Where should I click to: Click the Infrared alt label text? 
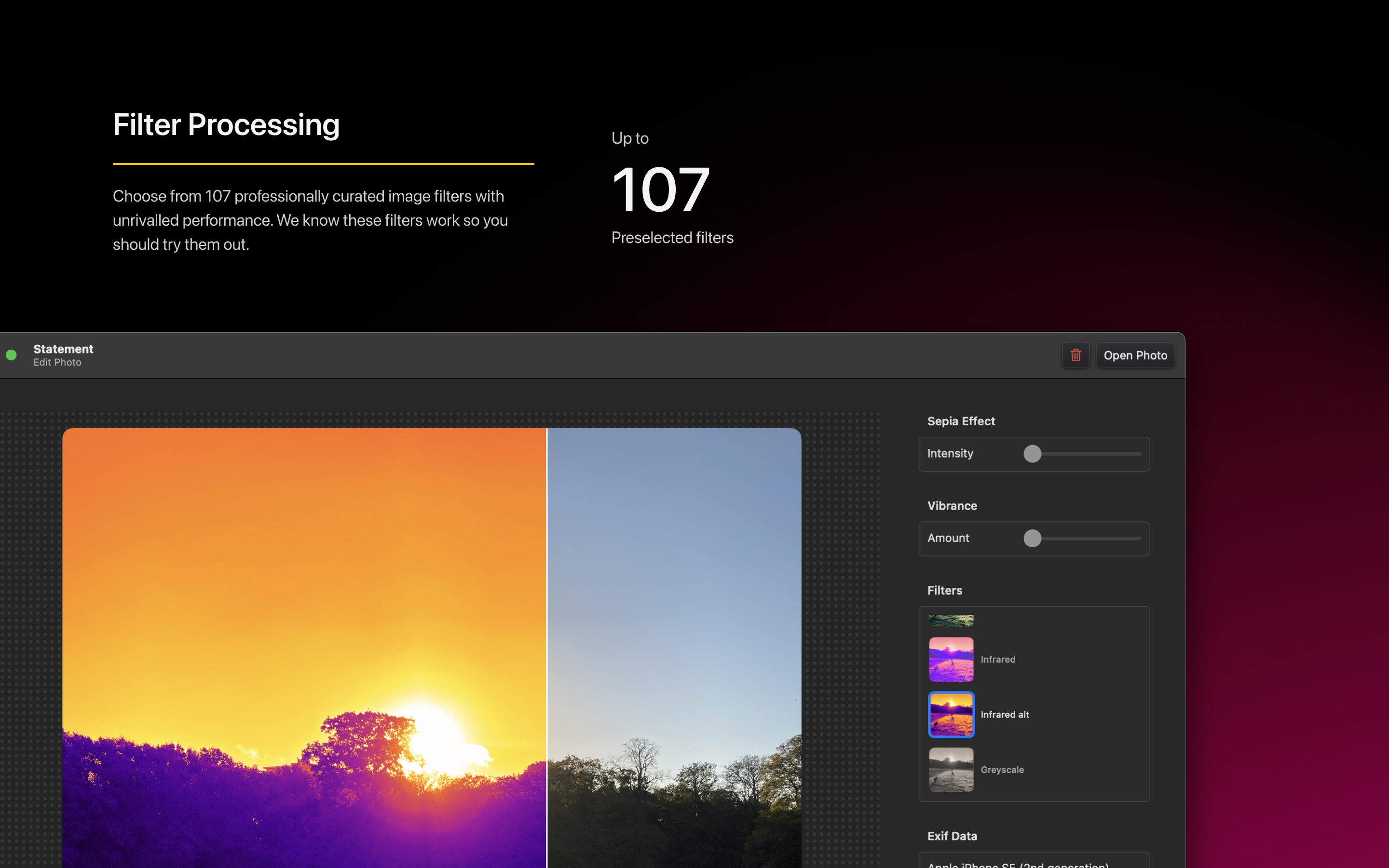tap(1005, 715)
